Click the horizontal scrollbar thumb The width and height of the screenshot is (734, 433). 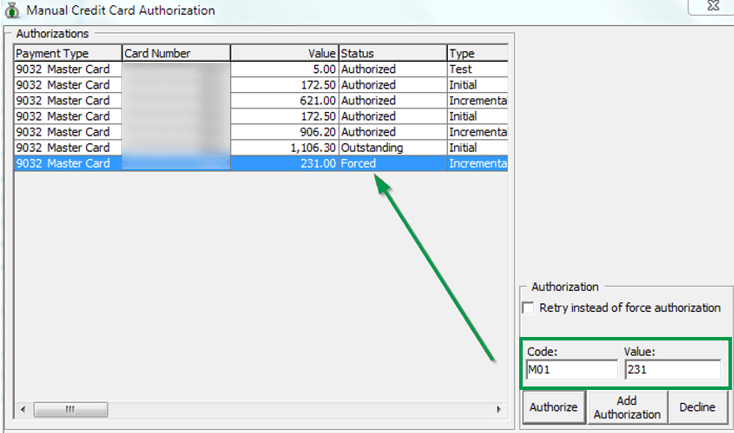point(71,410)
